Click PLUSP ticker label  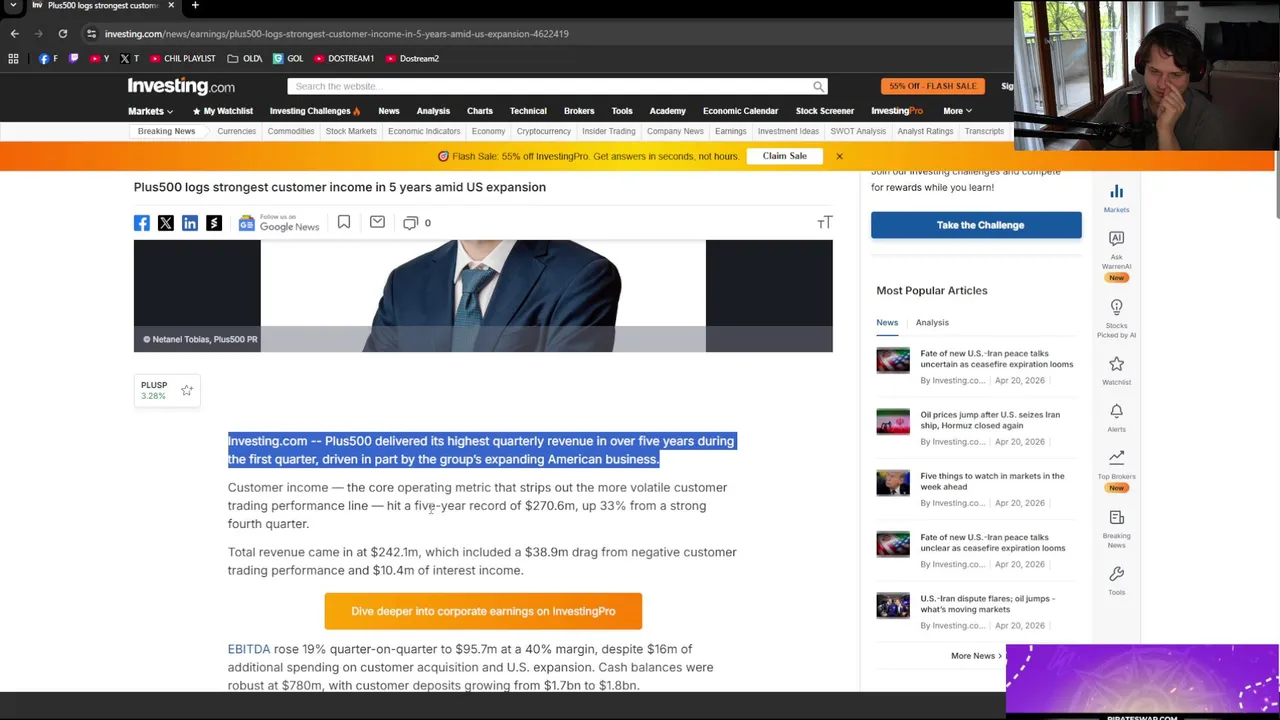pyautogui.click(x=154, y=385)
